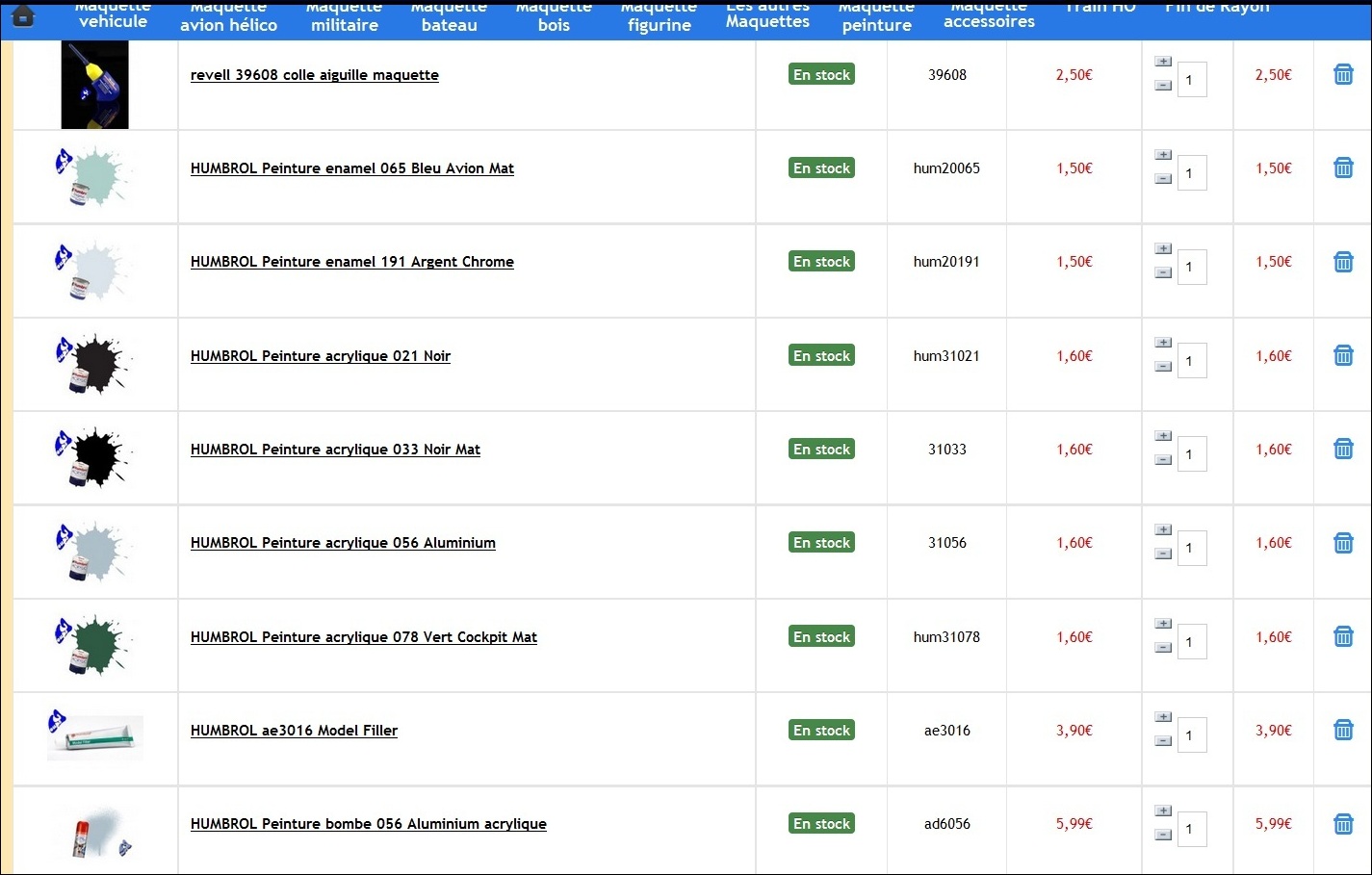The height and width of the screenshot is (875, 1372).
Task: Decrease quantity of 065 Bleu Avion Mat
Action: coord(1163,179)
